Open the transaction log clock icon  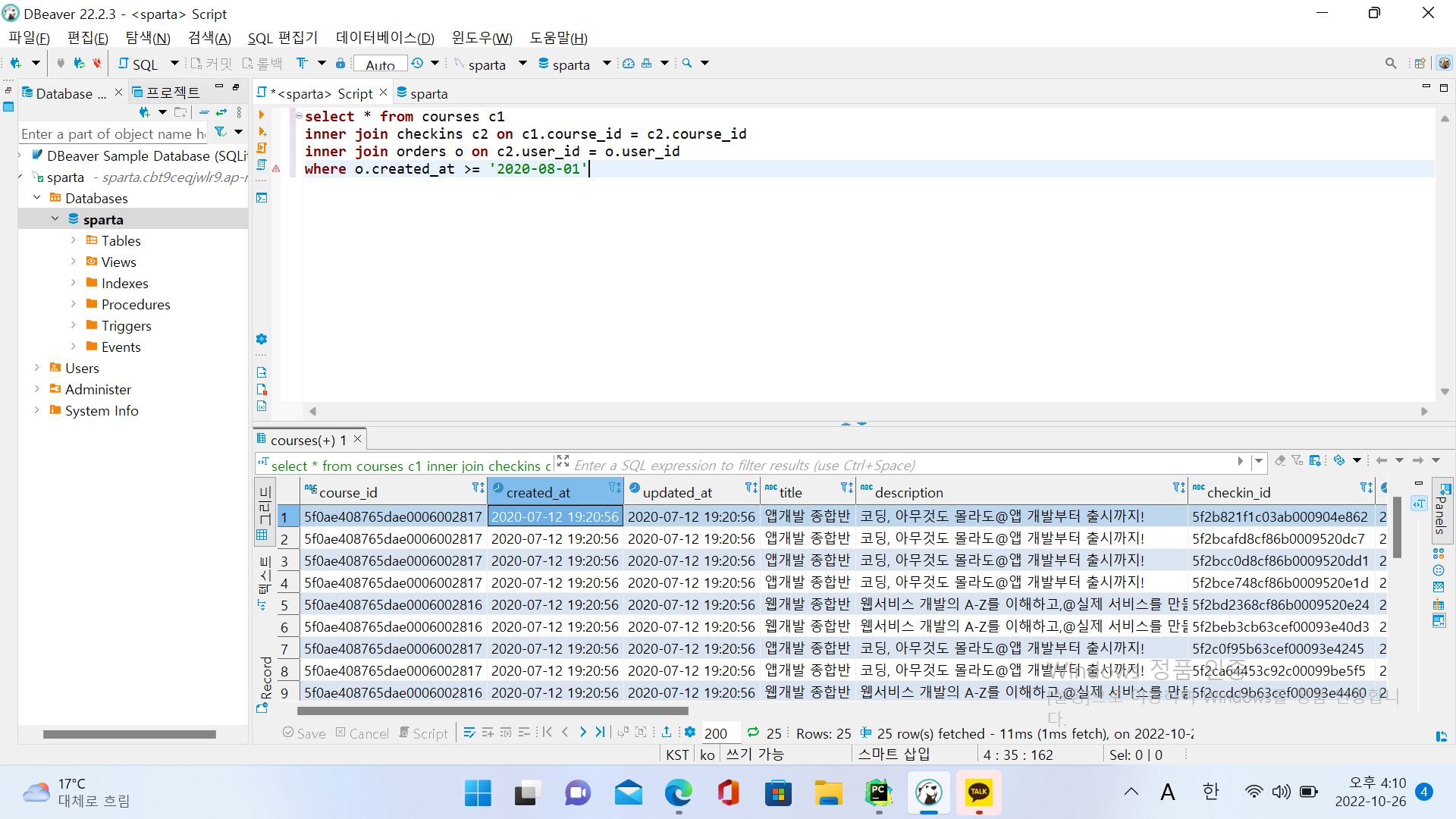click(418, 64)
